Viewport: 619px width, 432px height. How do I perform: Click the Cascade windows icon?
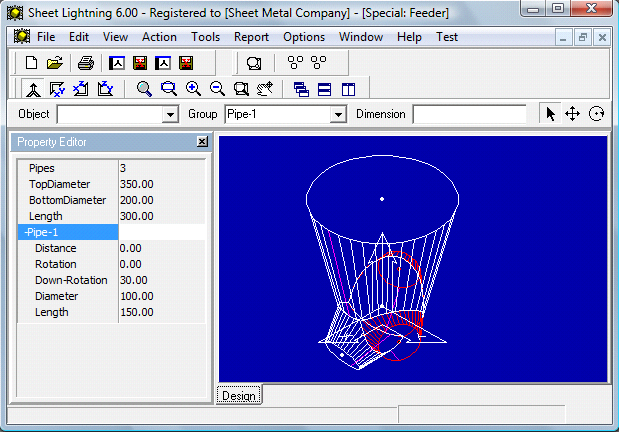tap(301, 89)
